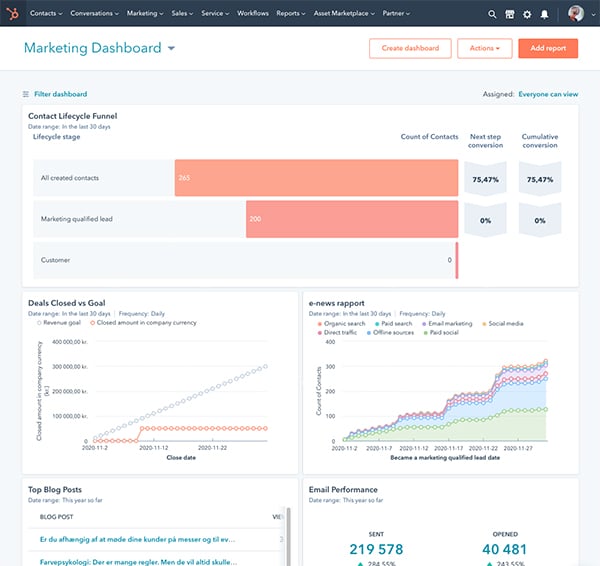600x566 pixels.
Task: Click the Email Performance report title
Action: coord(343,489)
